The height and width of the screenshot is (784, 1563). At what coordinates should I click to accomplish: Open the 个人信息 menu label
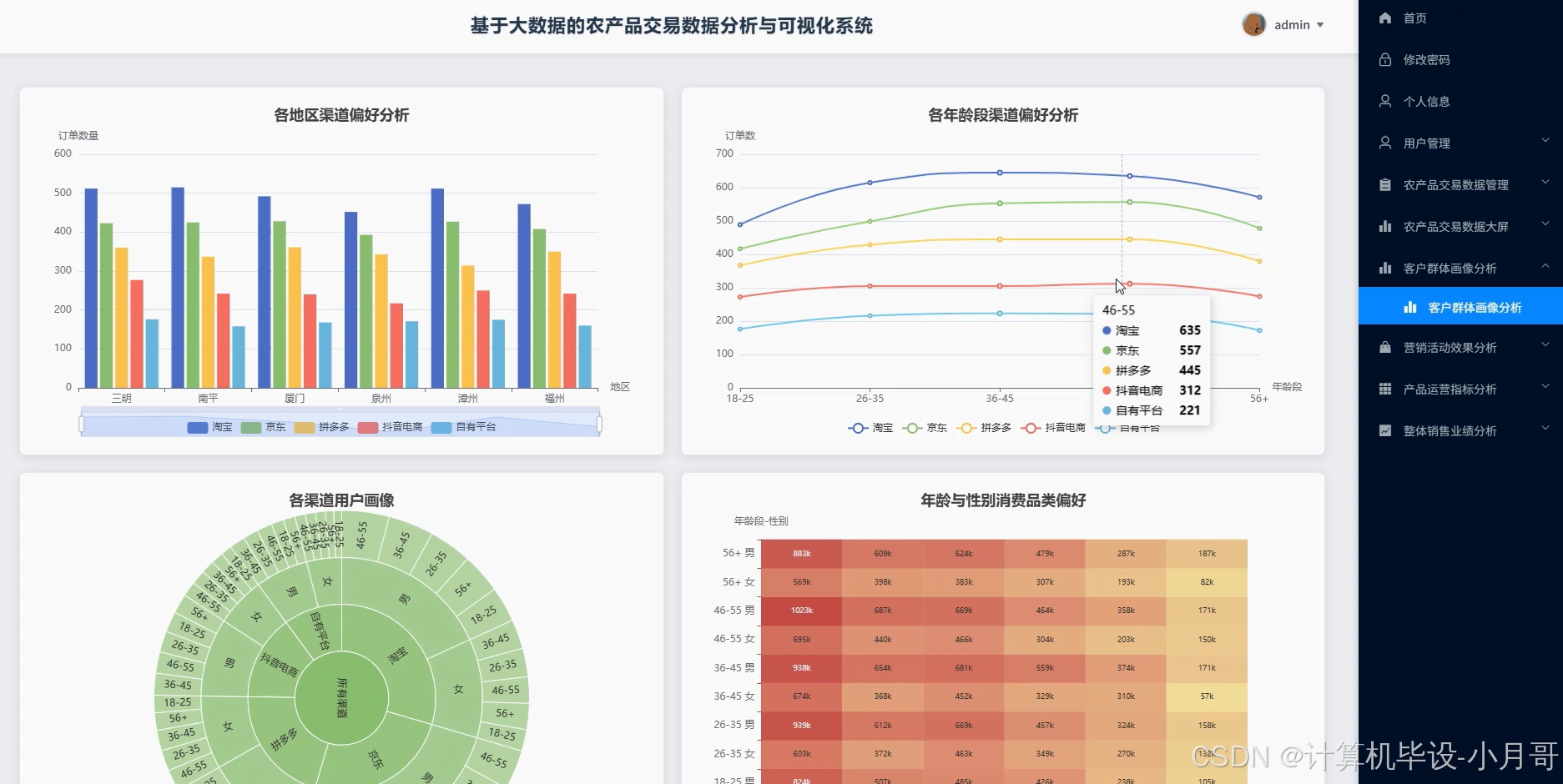pos(1426,102)
